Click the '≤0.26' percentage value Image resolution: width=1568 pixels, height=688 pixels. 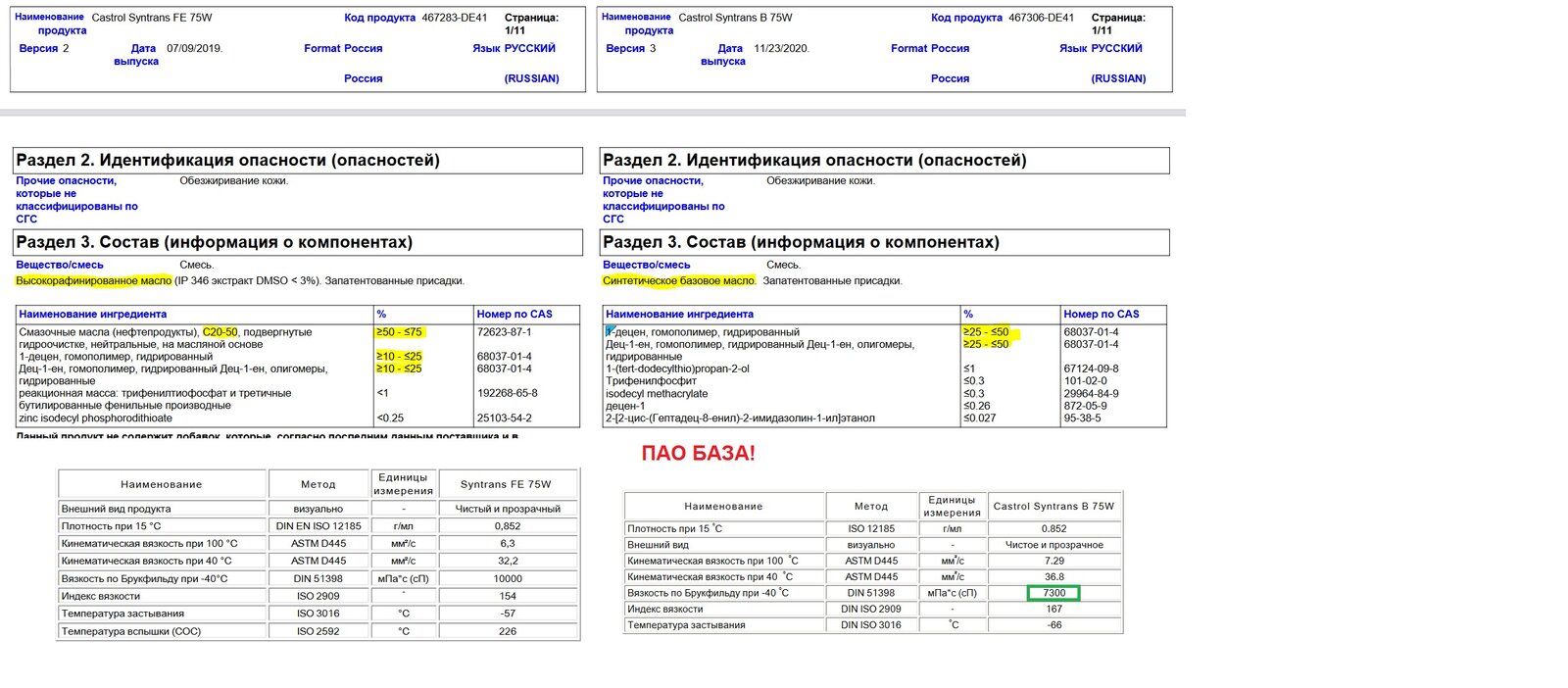pyautogui.click(x=976, y=406)
